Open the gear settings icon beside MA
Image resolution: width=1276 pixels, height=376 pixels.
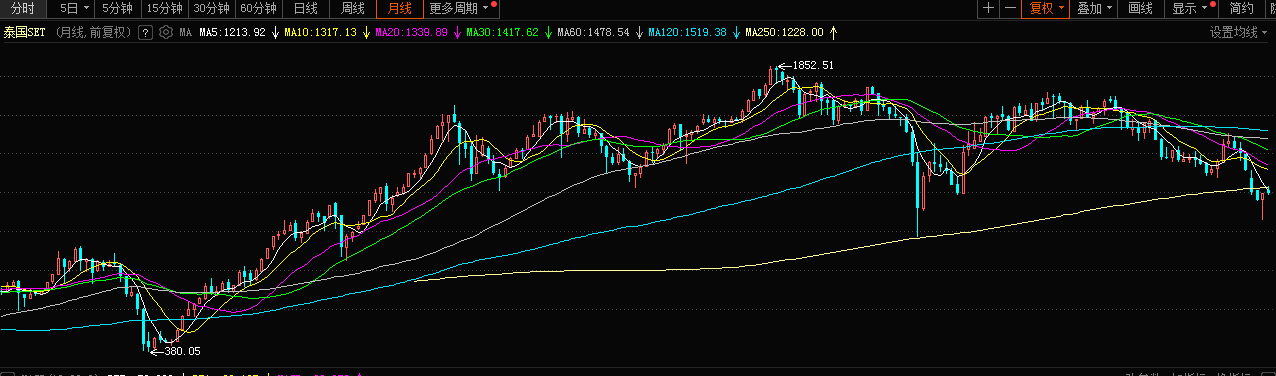(x=166, y=32)
